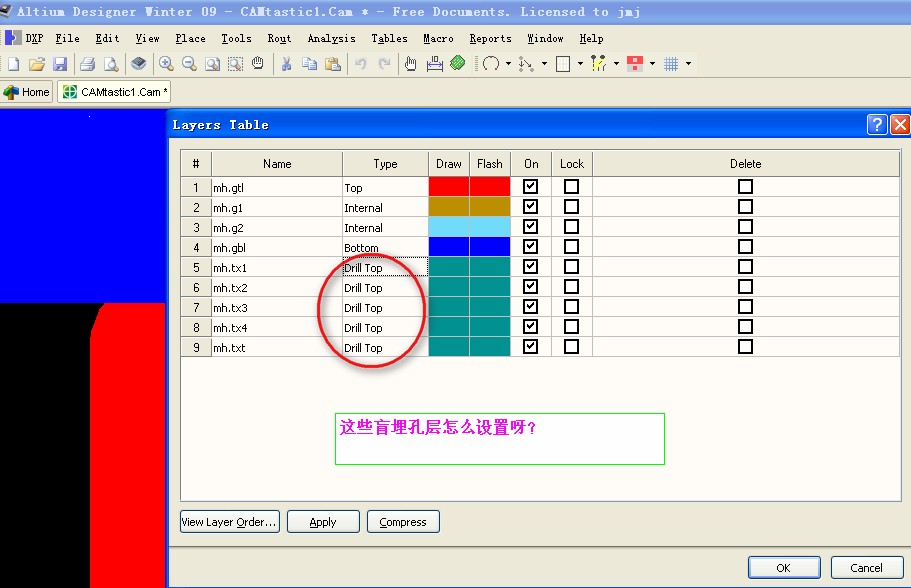Open the DXP system menu icon
This screenshot has height=588, width=911.
click(x=13, y=38)
